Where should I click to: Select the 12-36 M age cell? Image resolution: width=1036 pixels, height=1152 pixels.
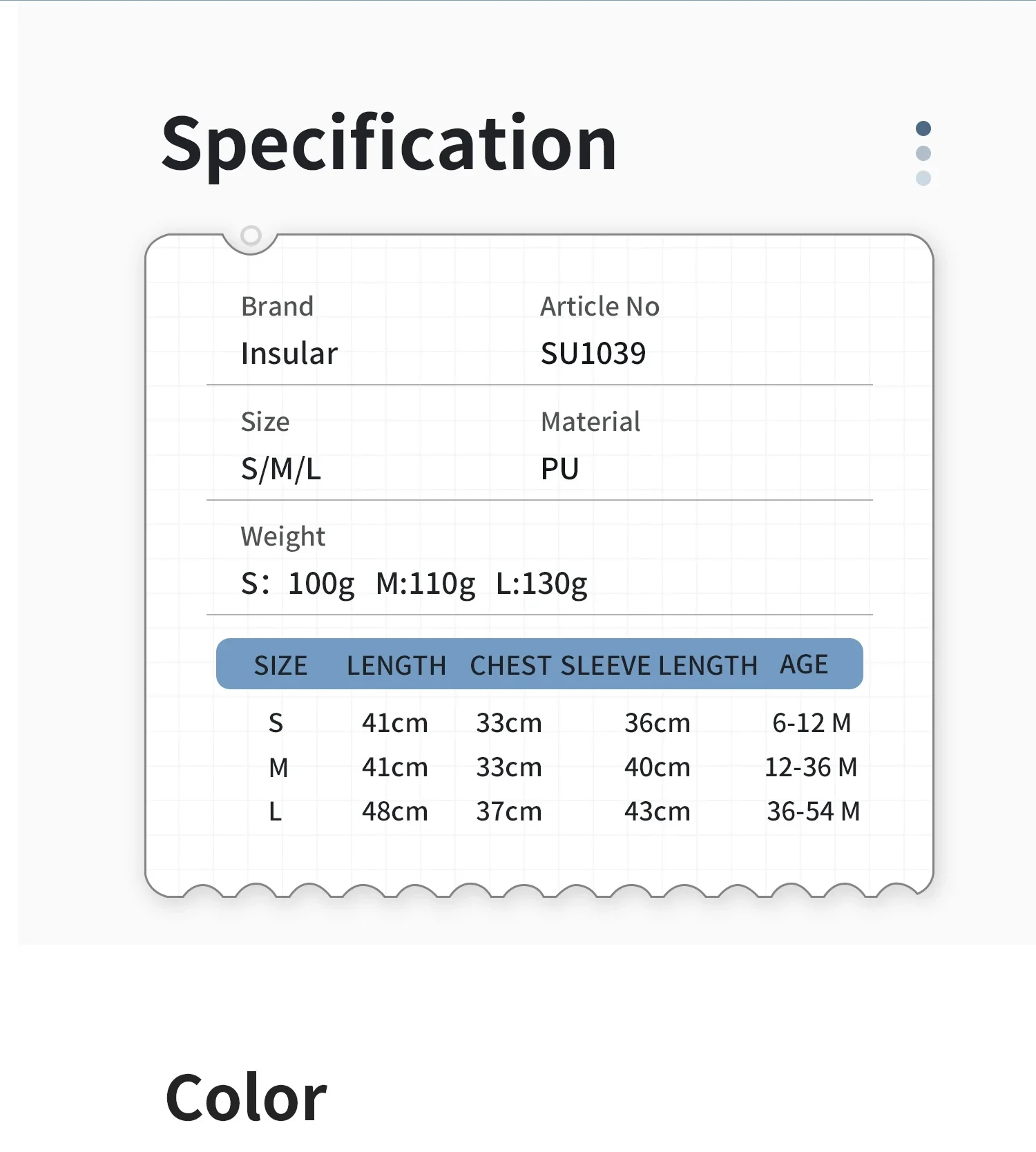tap(811, 767)
